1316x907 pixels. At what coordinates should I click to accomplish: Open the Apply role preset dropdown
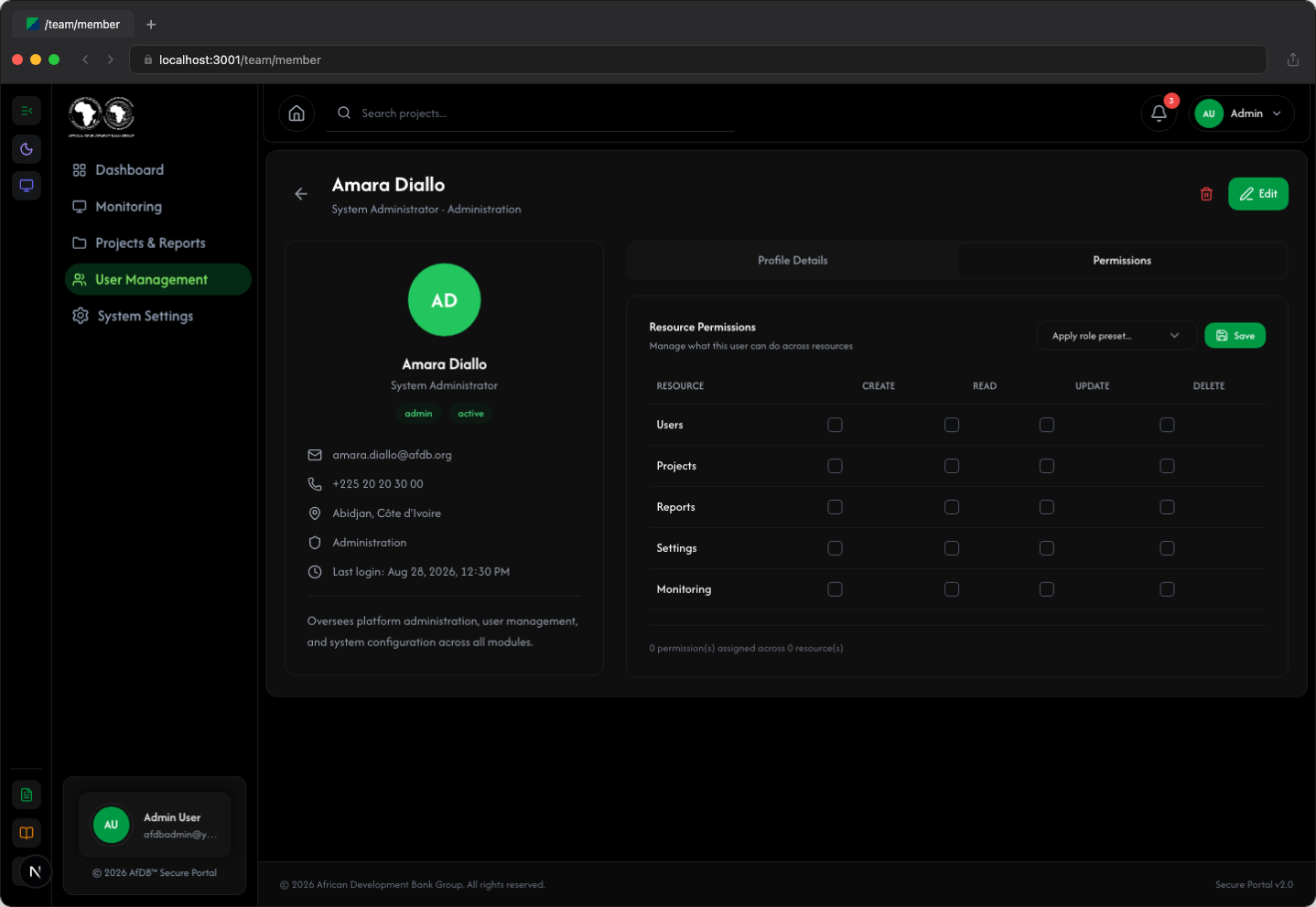[1116, 336]
